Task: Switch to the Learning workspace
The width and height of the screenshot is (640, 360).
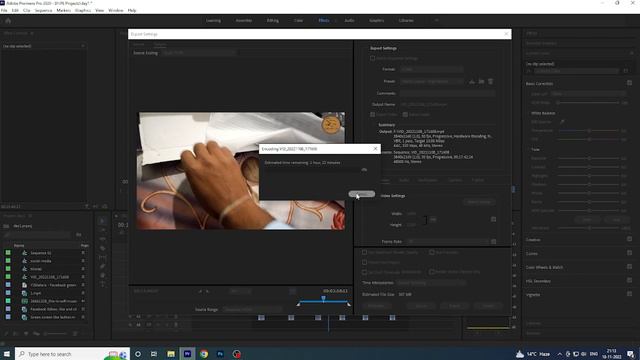Action: [x=213, y=20]
